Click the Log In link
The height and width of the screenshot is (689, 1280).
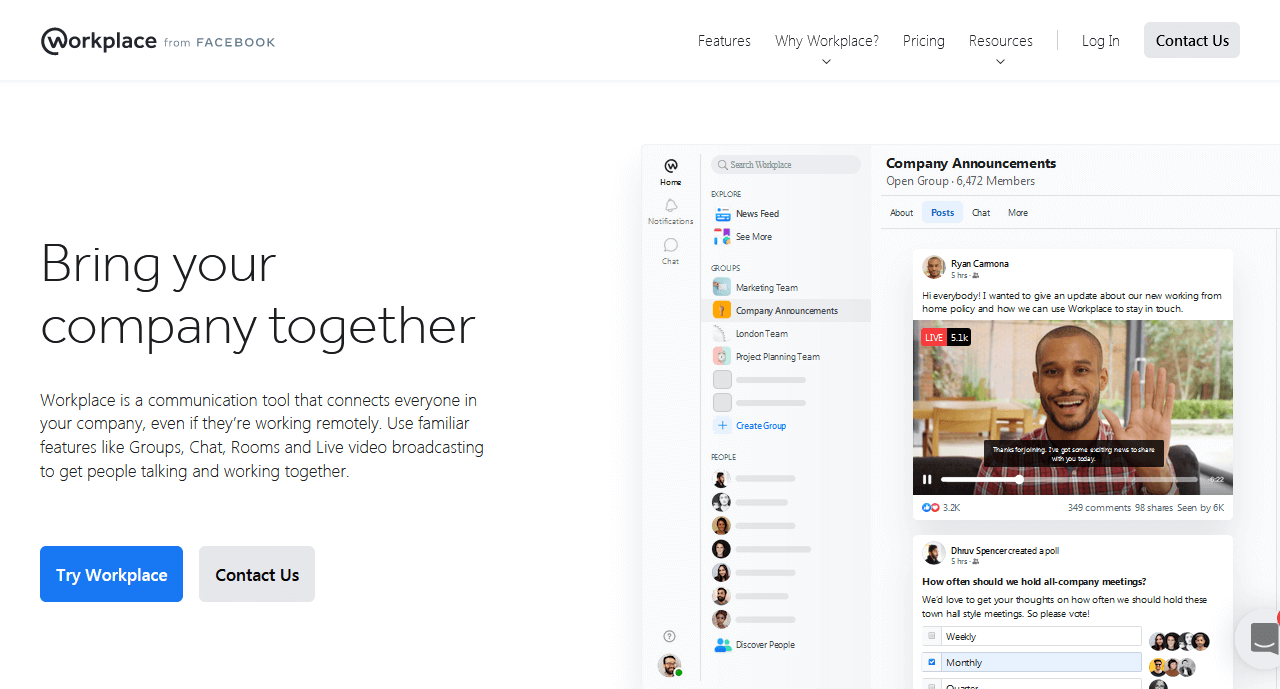coord(1101,41)
